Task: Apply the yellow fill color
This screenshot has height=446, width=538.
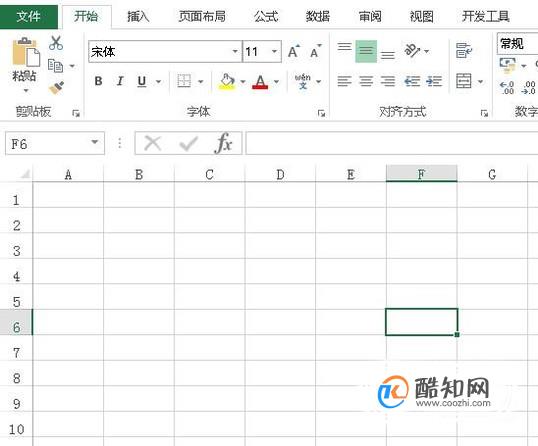Action: 227,82
